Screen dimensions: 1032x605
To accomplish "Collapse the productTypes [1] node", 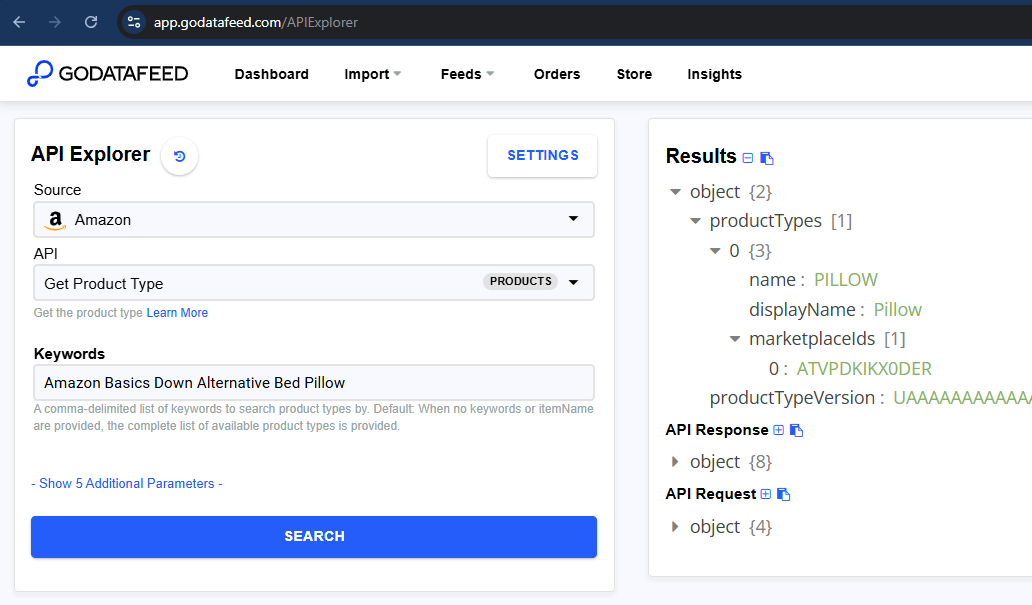I will coord(695,221).
